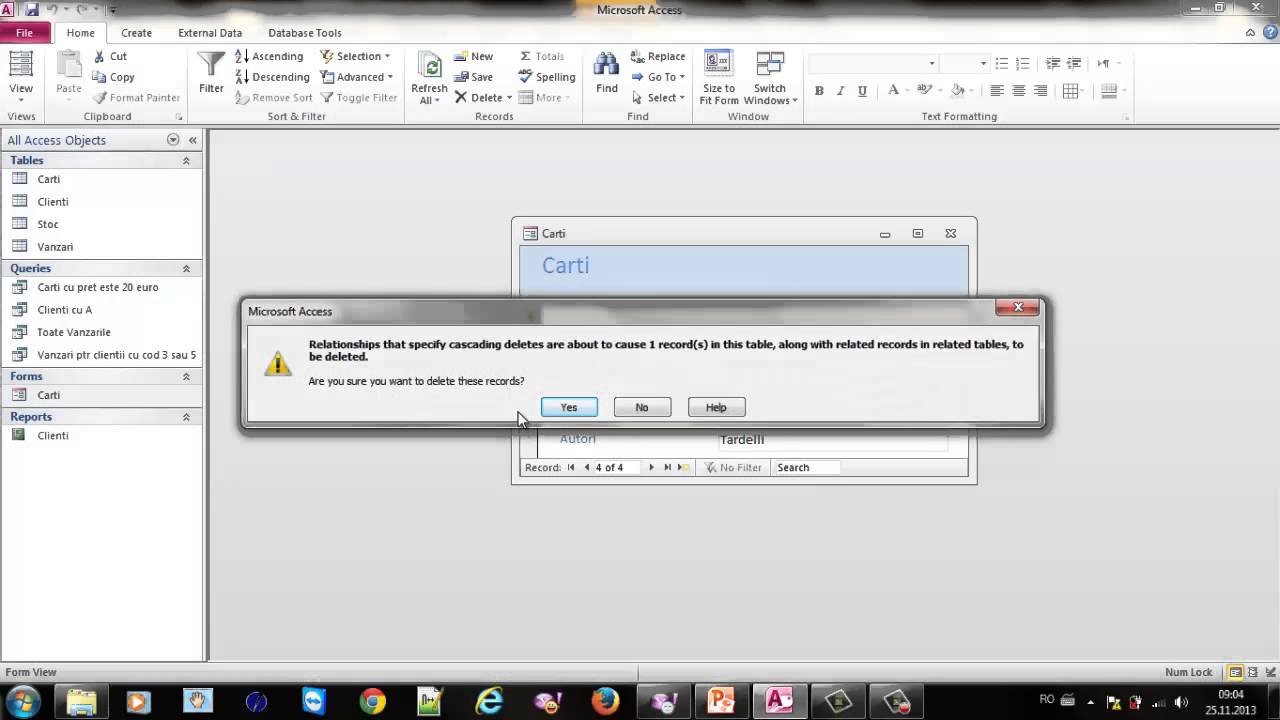
Task: Click Remove Sort
Action: (274, 98)
